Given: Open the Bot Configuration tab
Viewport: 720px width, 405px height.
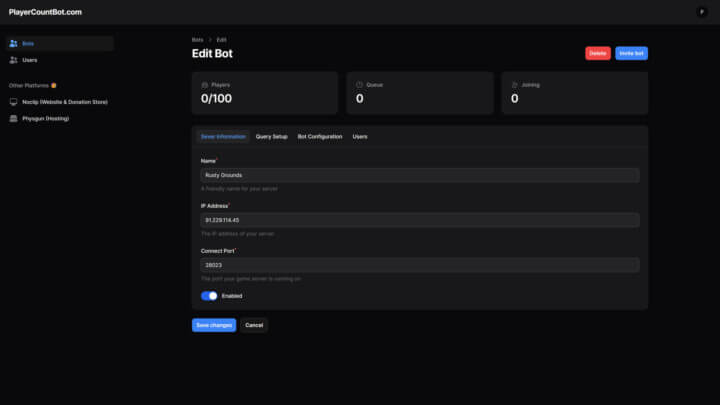Looking at the screenshot, I should (x=320, y=136).
